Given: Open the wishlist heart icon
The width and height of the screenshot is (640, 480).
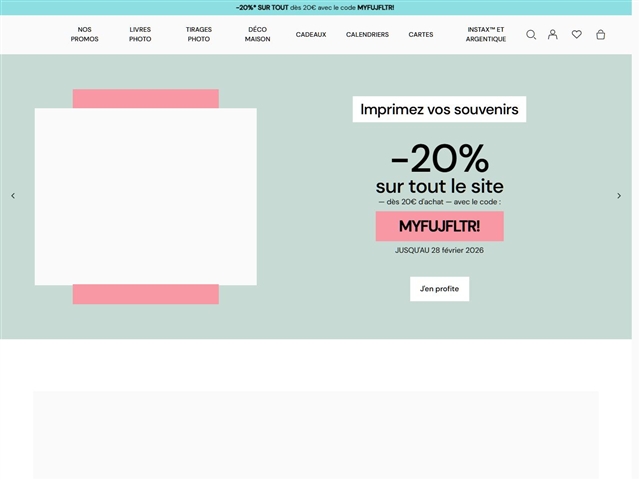Looking at the screenshot, I should [x=576, y=34].
